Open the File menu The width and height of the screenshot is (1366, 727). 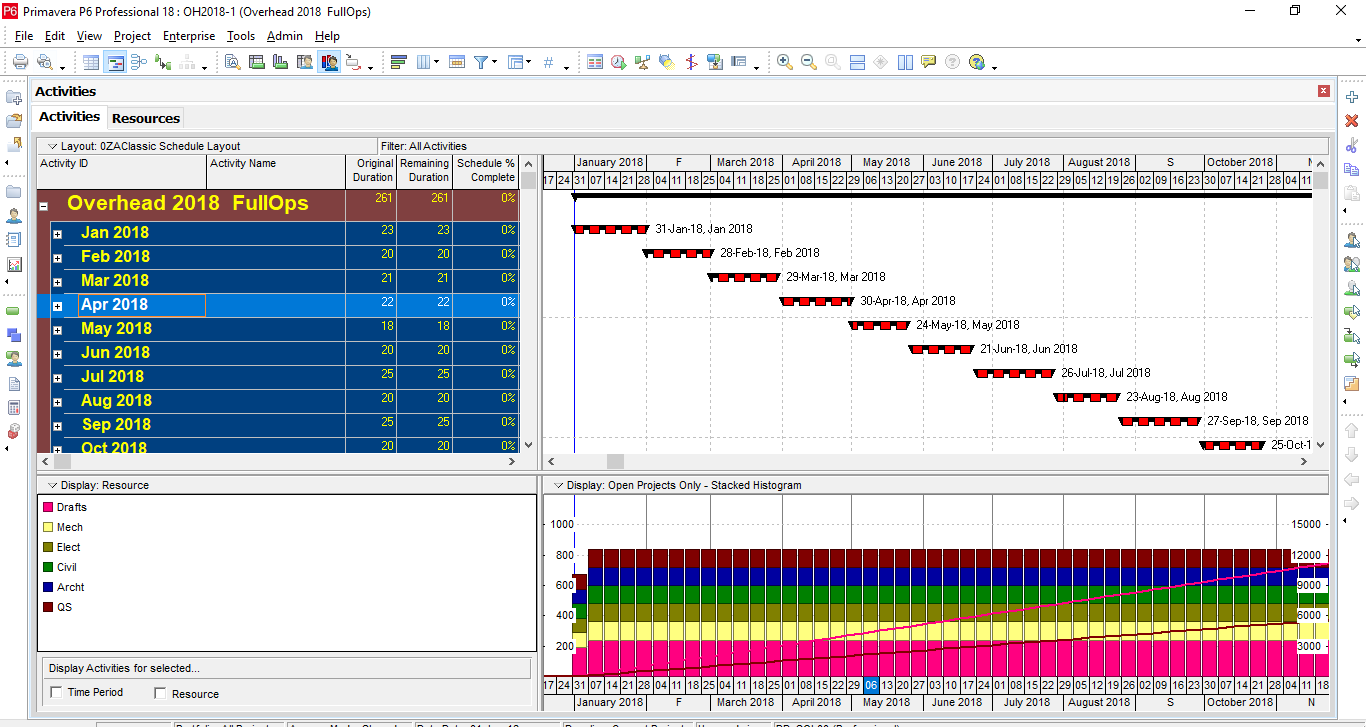[x=24, y=36]
